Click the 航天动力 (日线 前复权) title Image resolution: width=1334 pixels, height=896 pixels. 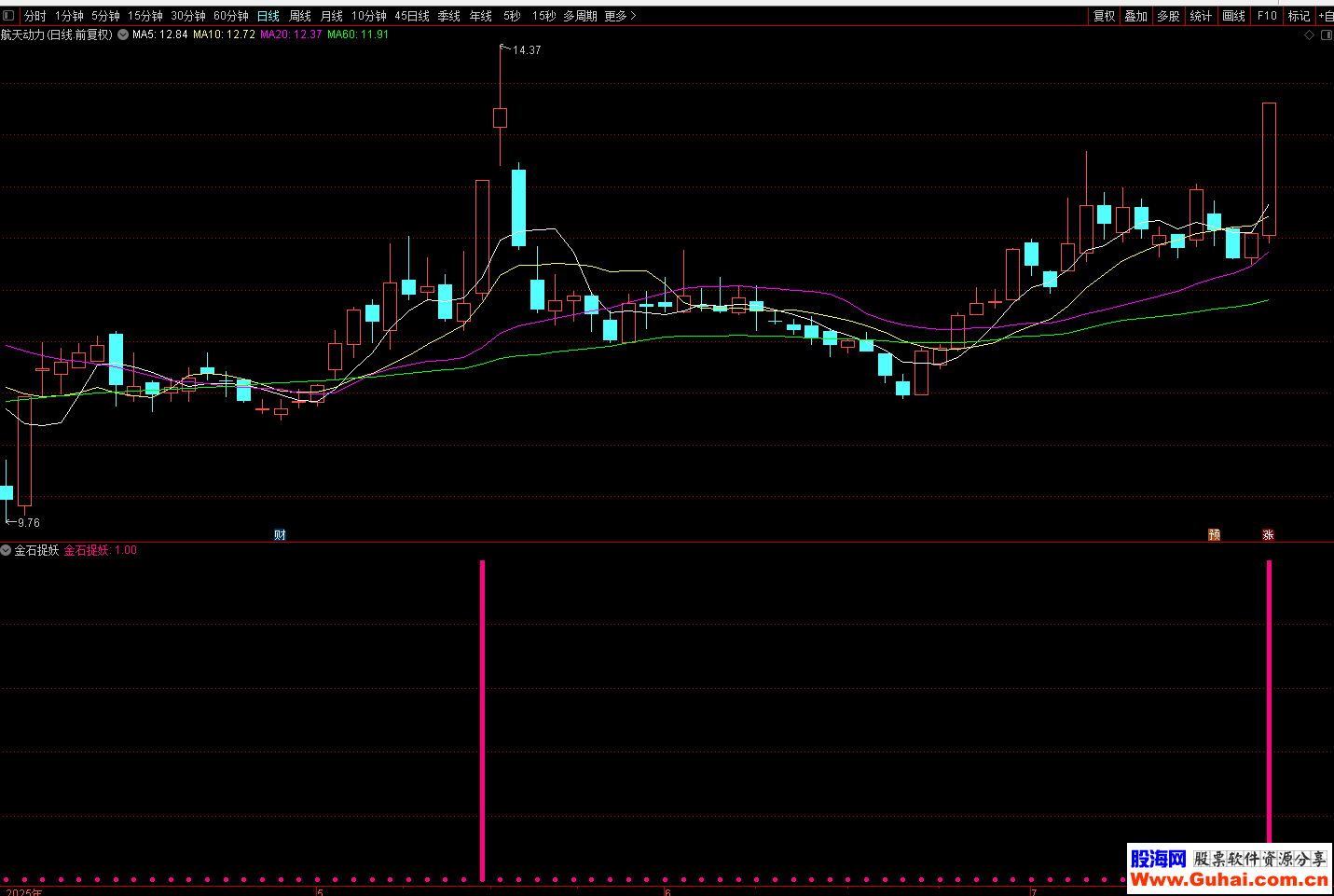56,34
